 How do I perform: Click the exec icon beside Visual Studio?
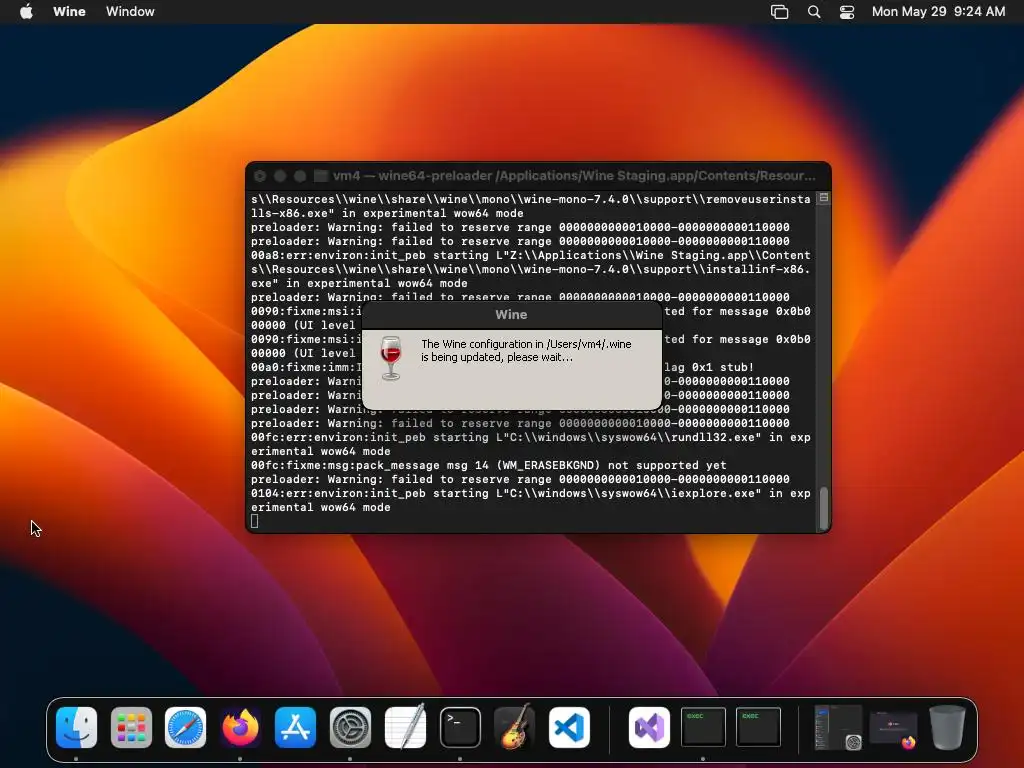point(703,727)
